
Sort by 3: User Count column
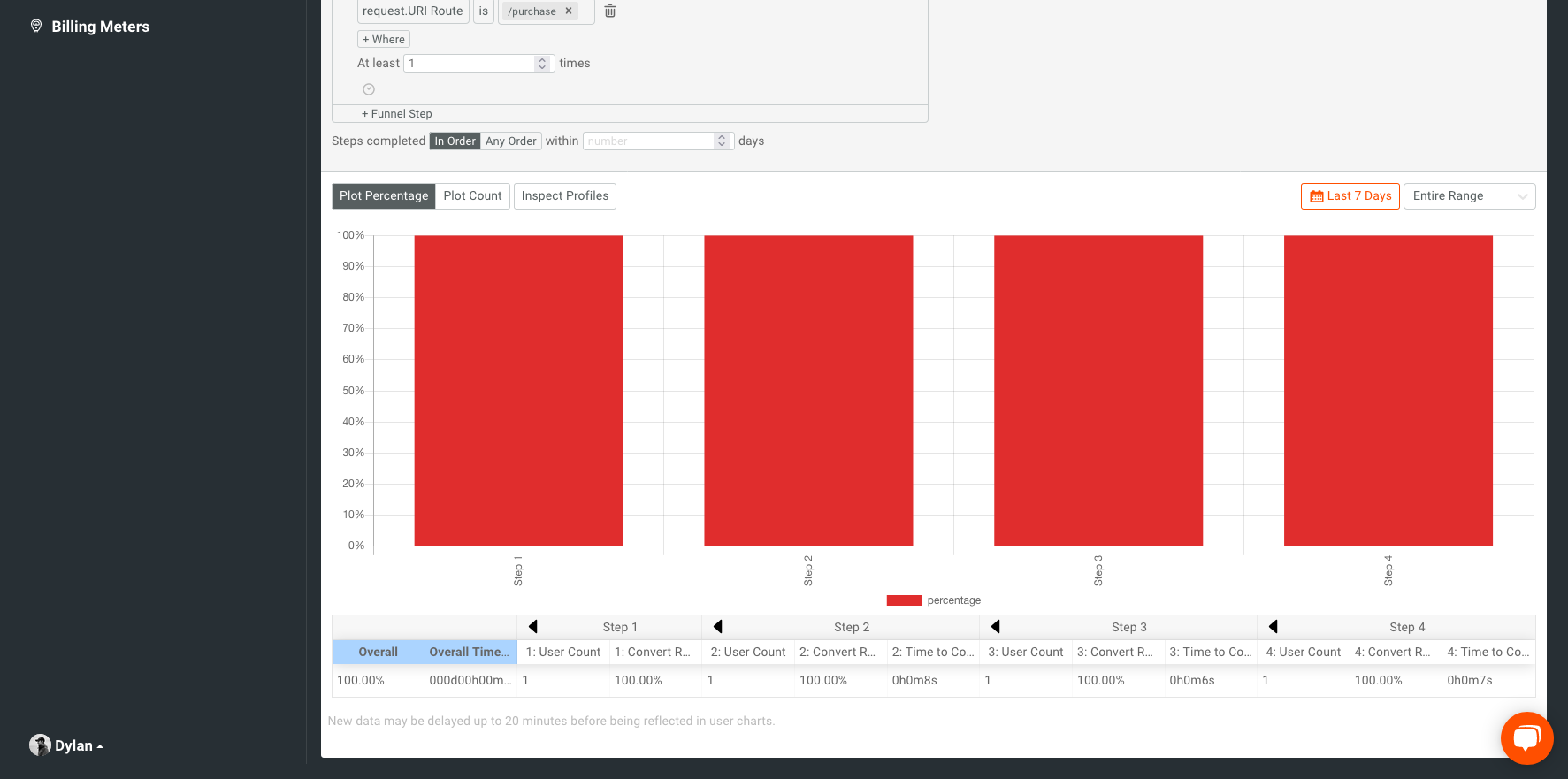click(1026, 653)
